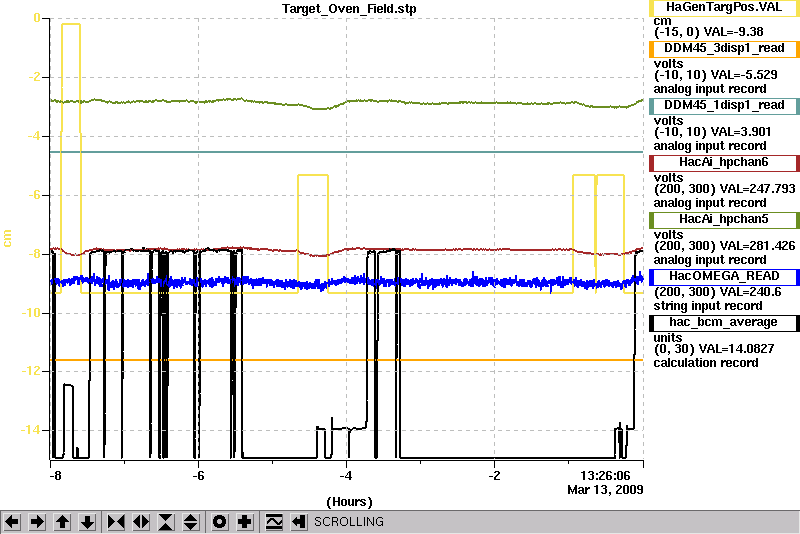Click the -8 tick label on the x-axis
This screenshot has width=800, height=534.
(x=55, y=476)
